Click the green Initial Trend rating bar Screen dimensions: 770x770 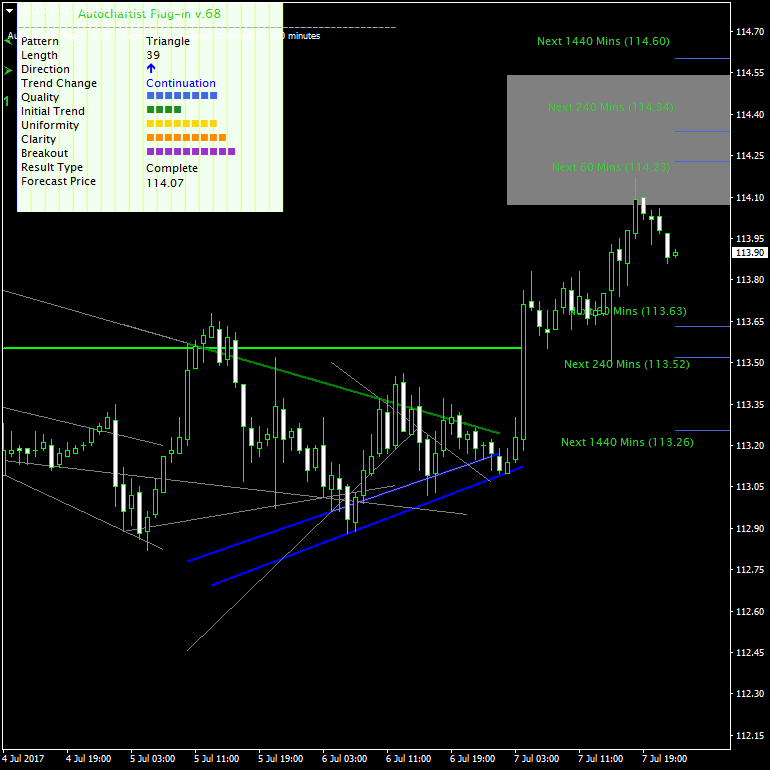pos(163,110)
